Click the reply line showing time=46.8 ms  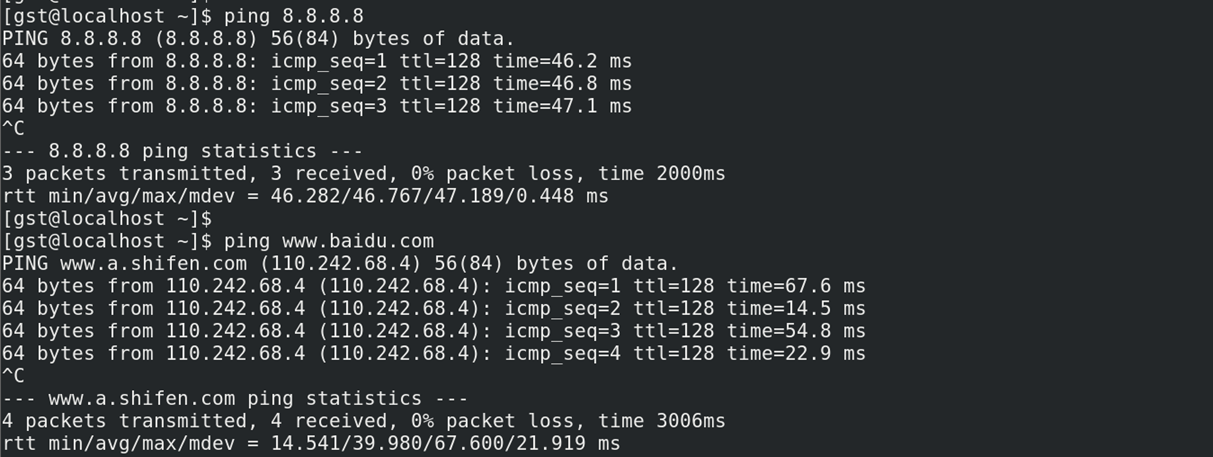click(x=316, y=84)
